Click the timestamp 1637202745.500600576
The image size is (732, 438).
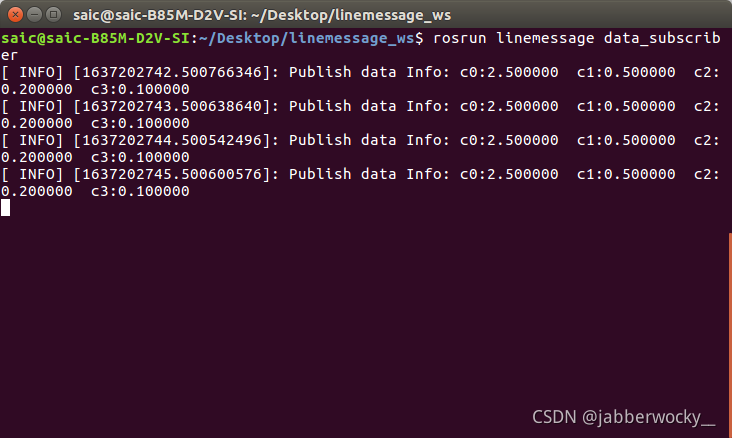pos(172,174)
